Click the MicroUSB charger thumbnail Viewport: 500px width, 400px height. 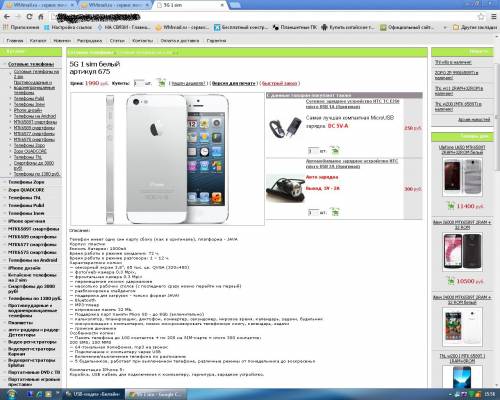285,128
